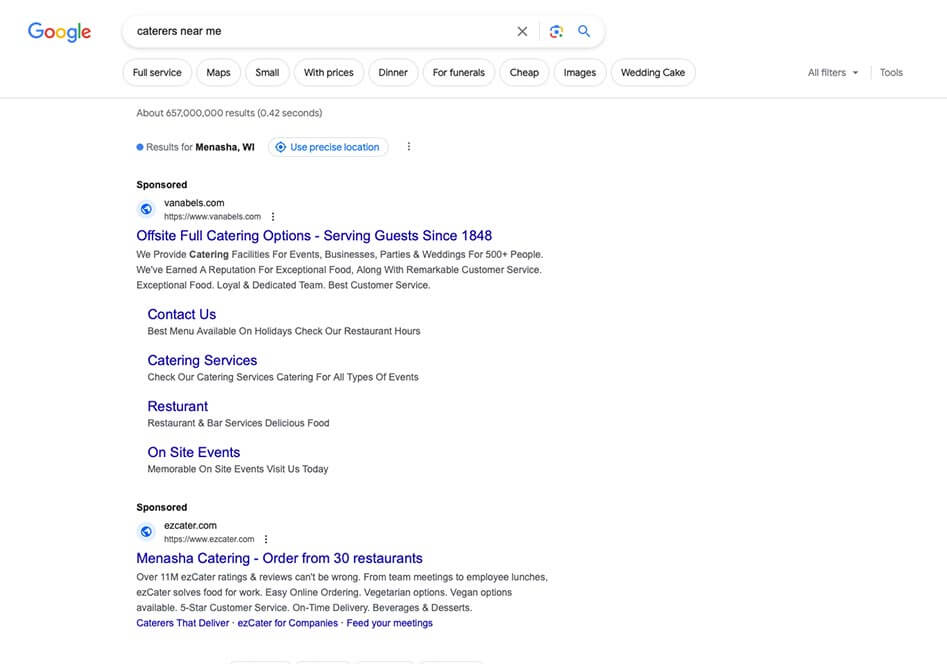Choose the Wedding Cake filter chip

652,73
